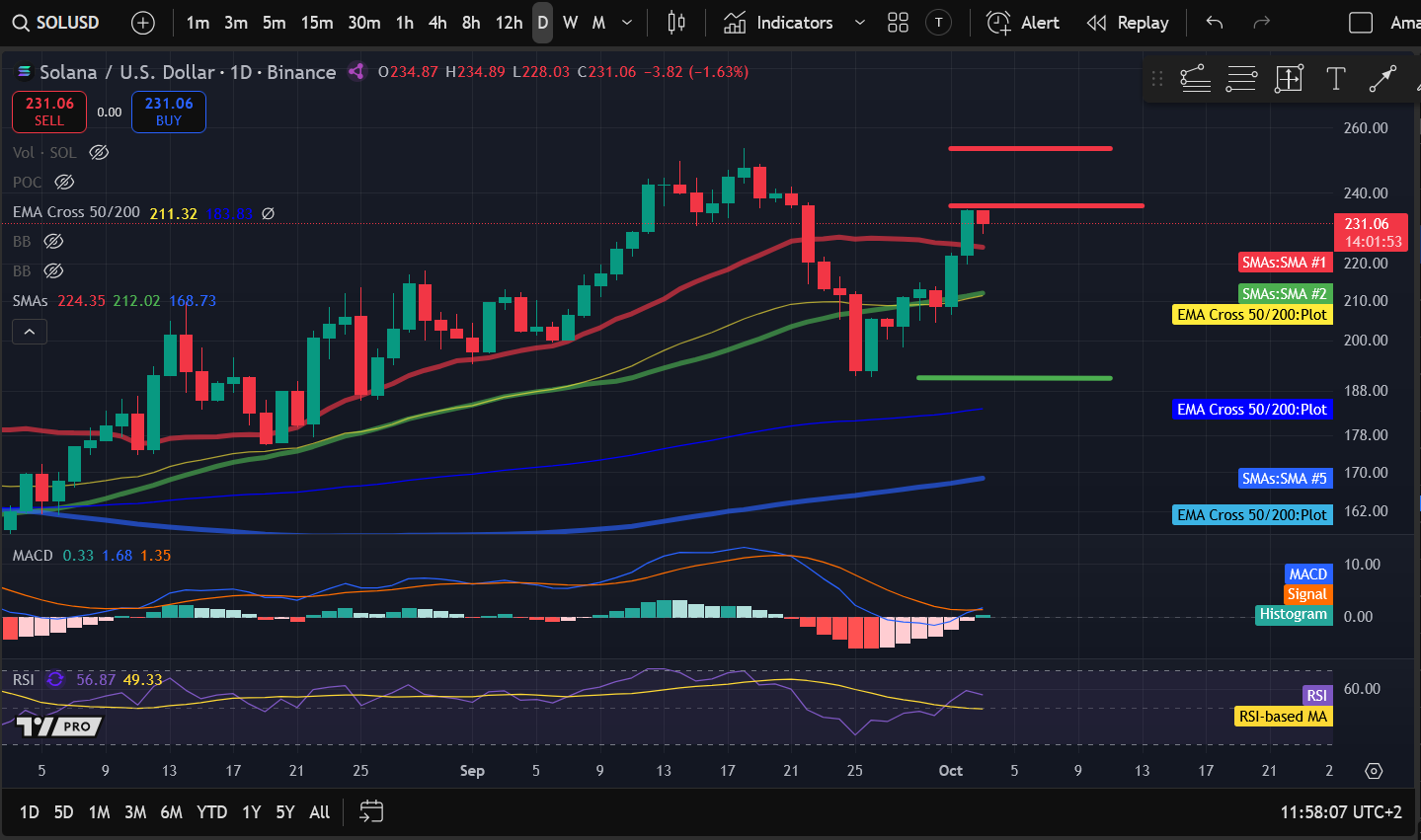1421x840 pixels.
Task: Switch to the 1m timeframe
Action: (x=197, y=23)
